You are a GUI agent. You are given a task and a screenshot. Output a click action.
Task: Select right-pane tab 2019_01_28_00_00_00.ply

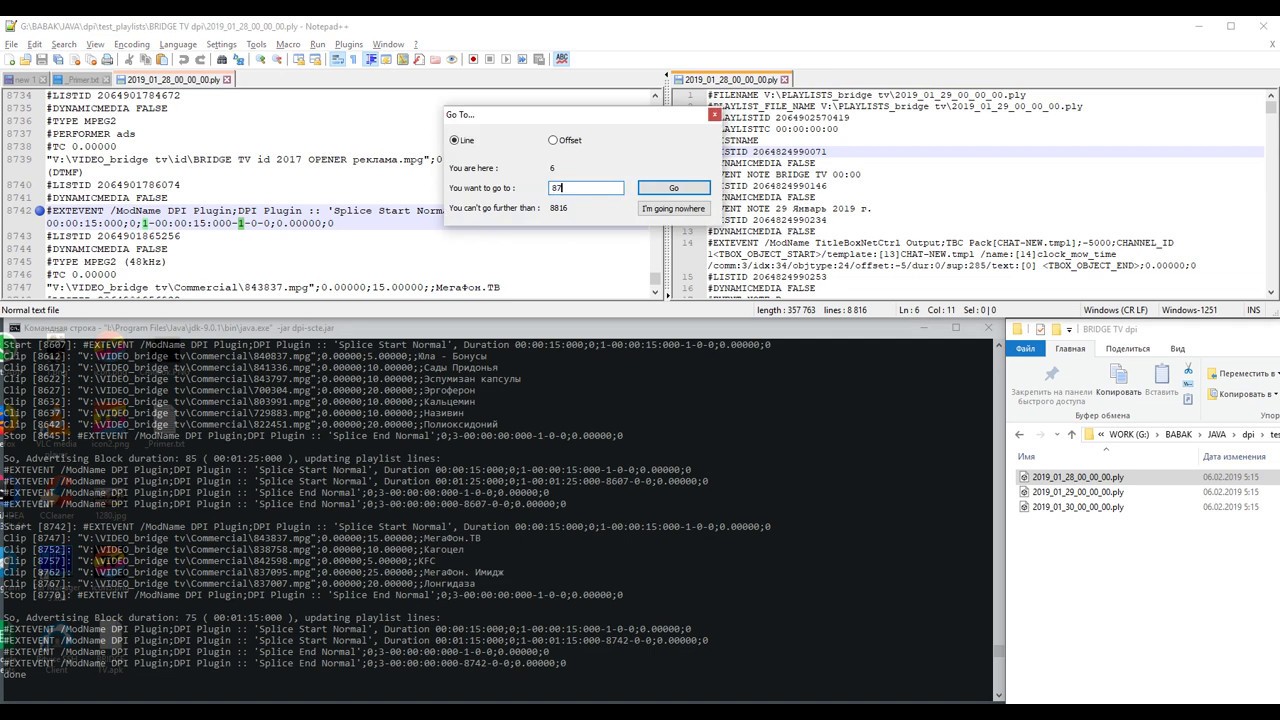pos(730,80)
